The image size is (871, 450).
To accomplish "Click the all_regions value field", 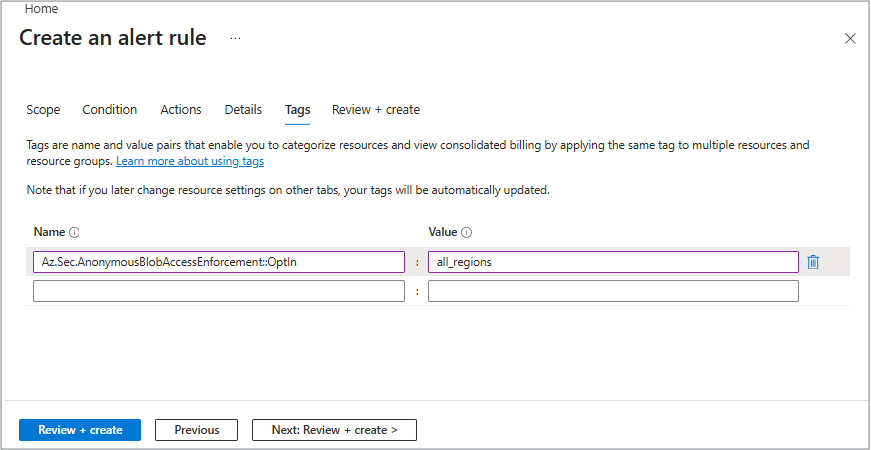I will (x=613, y=262).
